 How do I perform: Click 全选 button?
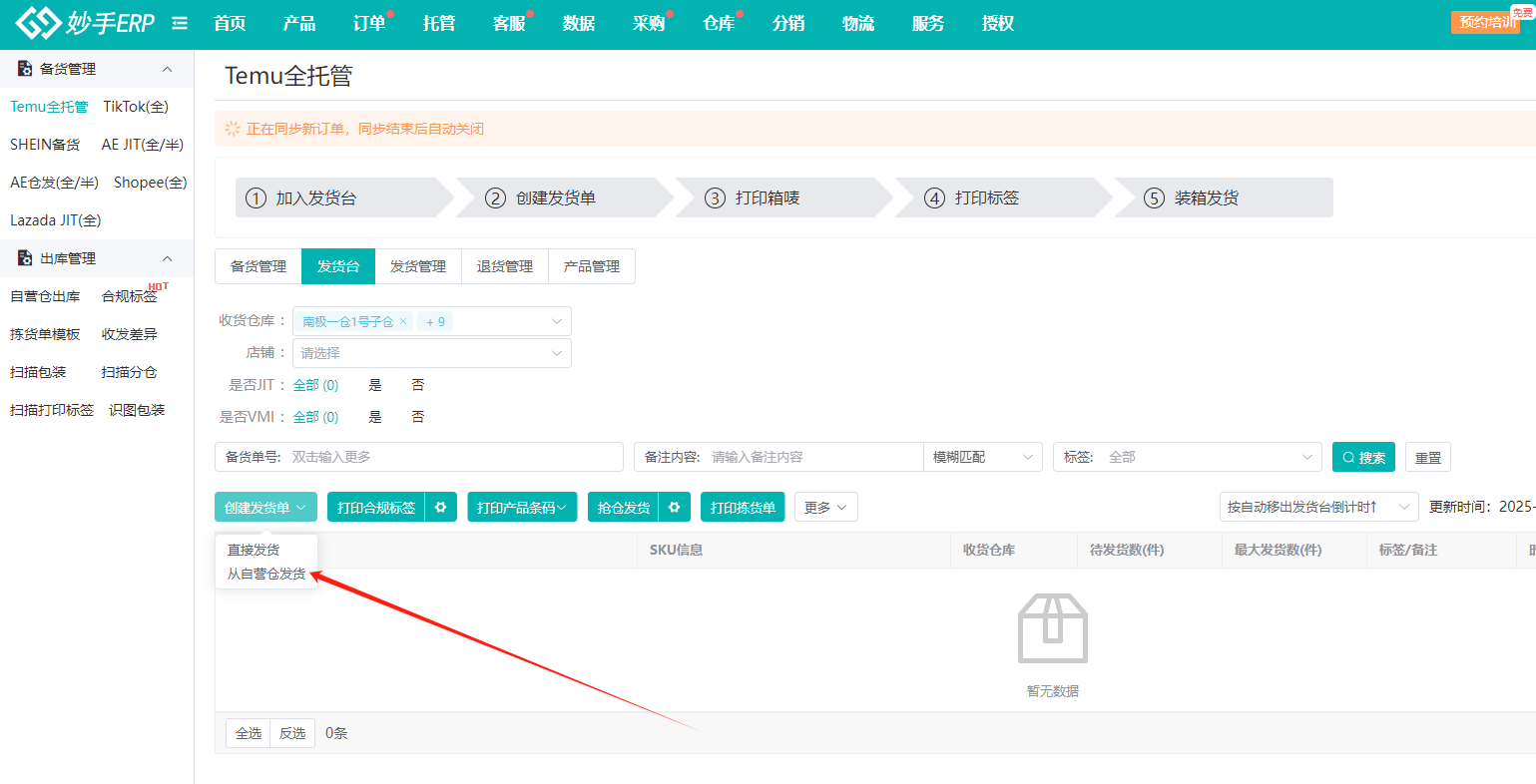249,733
